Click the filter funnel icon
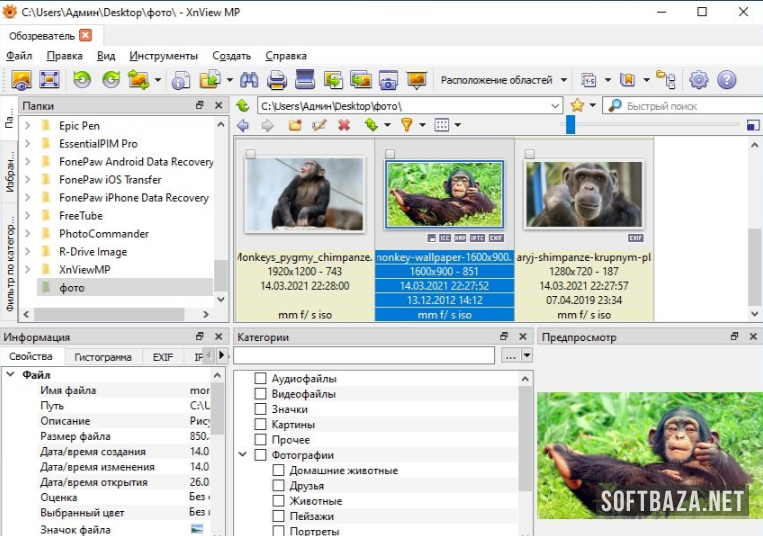The width and height of the screenshot is (763, 536). point(406,125)
